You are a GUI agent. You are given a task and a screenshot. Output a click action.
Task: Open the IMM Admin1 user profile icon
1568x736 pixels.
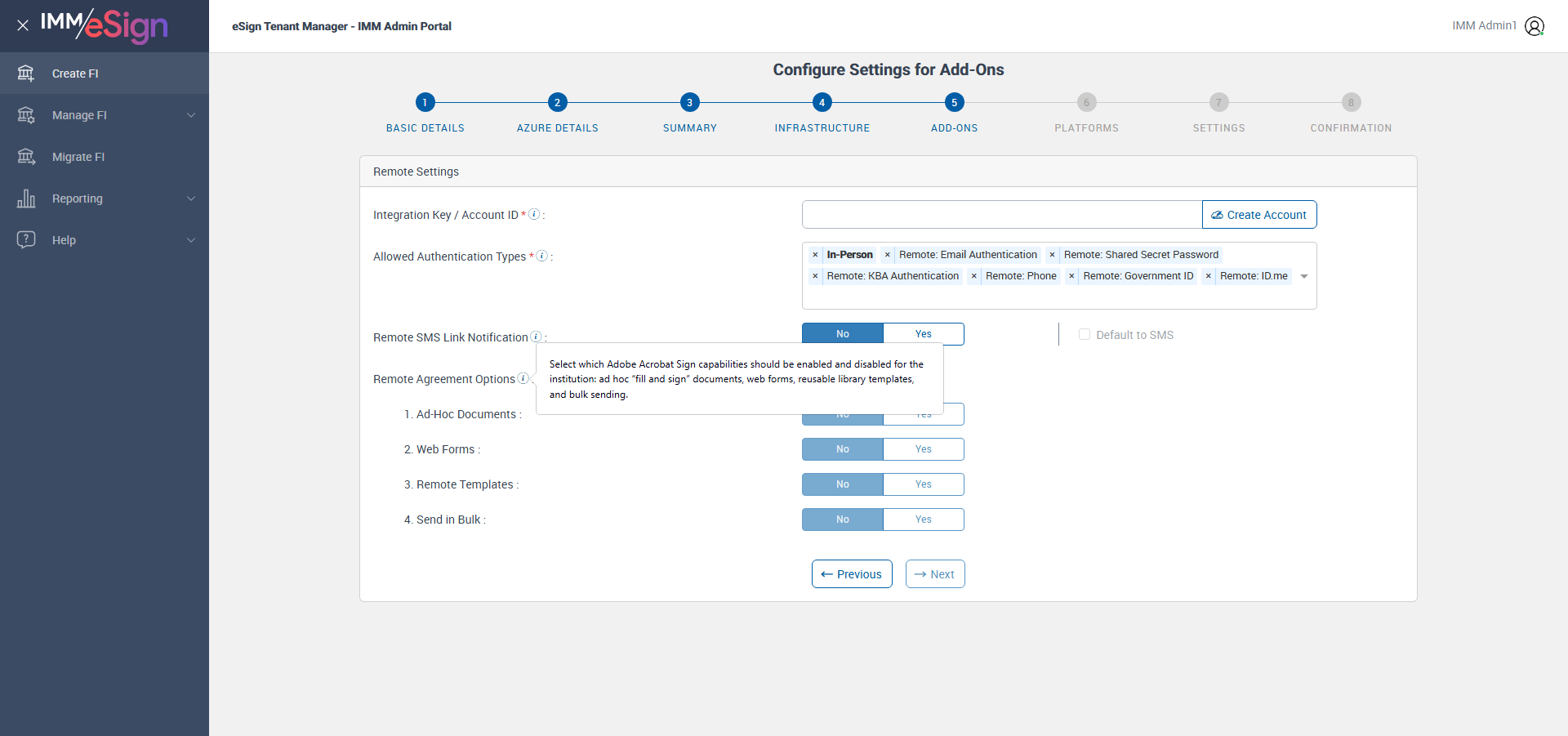click(x=1535, y=26)
